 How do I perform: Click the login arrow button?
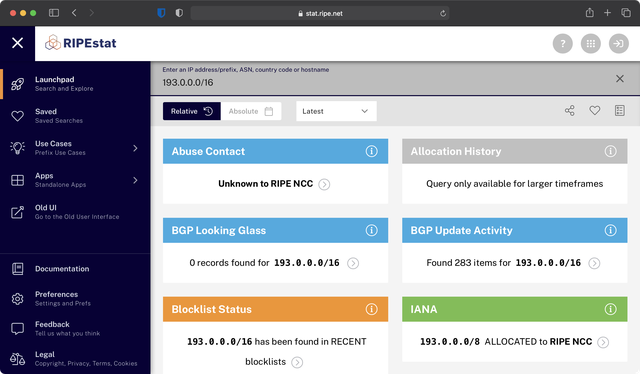(x=619, y=43)
